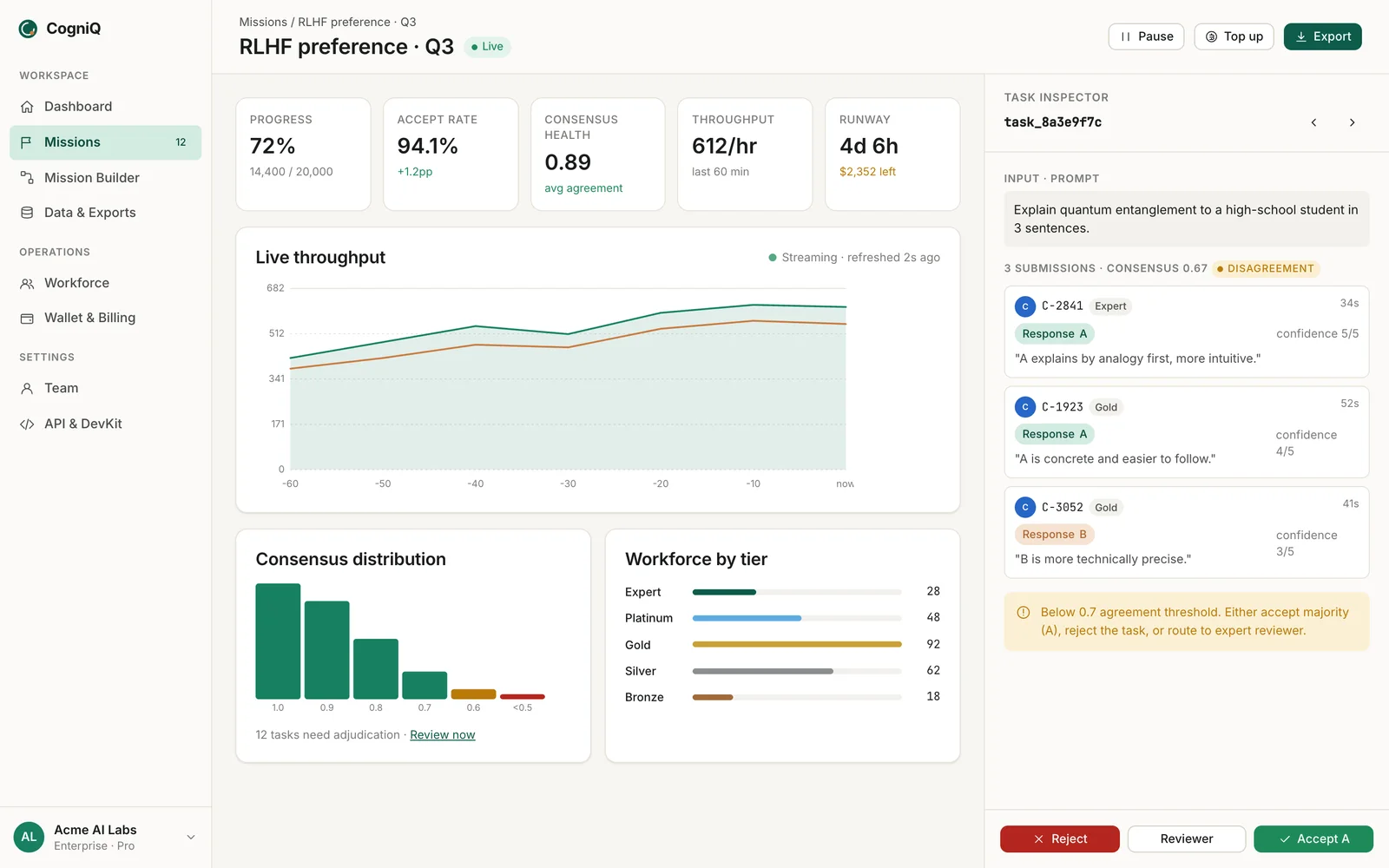This screenshot has width=1389, height=868.
Task: Click the Mission Builder icon
Action: (x=27, y=178)
